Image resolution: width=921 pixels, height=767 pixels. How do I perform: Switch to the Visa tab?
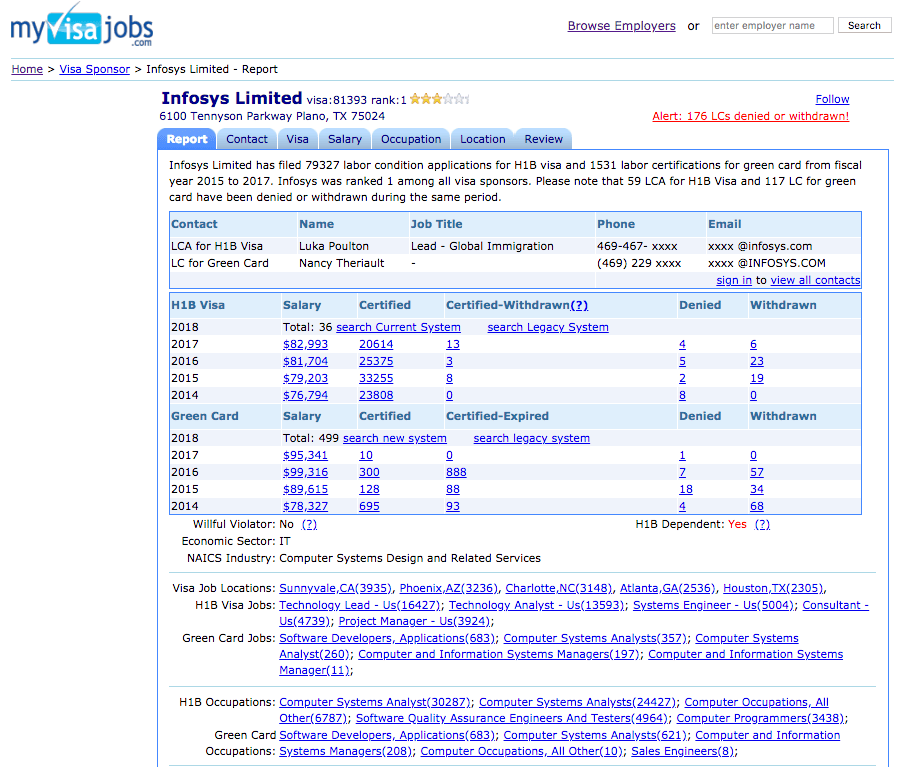[297, 139]
